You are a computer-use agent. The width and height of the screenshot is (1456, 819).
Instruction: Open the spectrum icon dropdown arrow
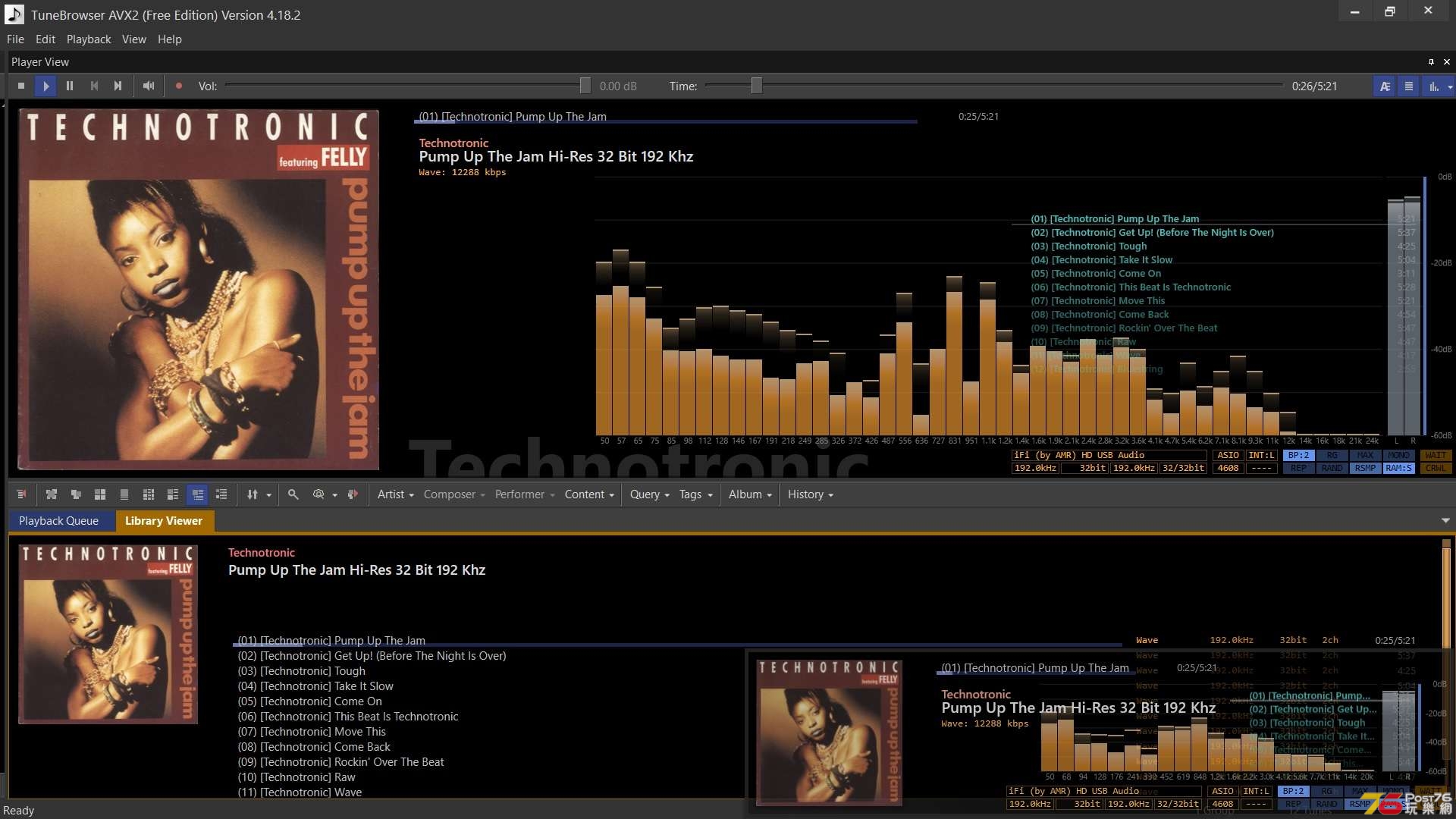coord(1450,87)
